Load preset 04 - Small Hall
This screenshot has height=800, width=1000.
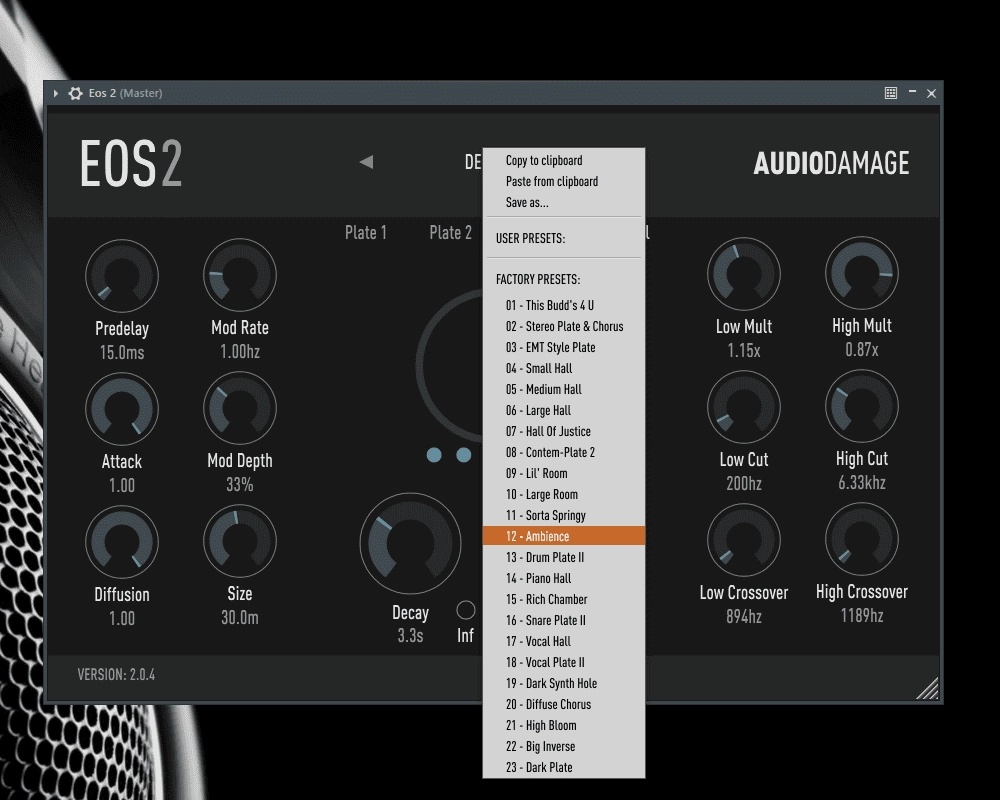(564, 368)
